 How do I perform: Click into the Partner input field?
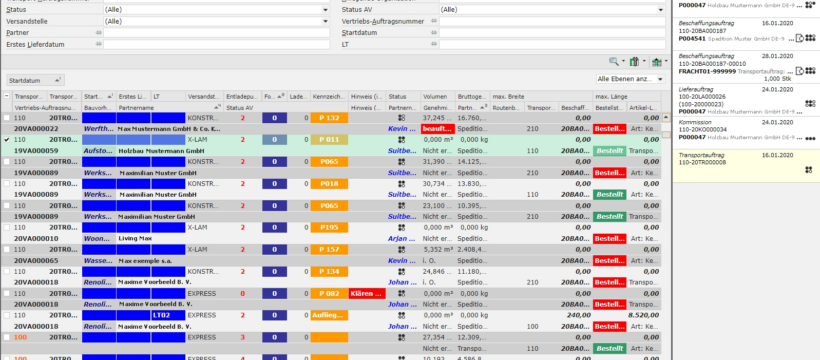pyautogui.click(x=217, y=32)
